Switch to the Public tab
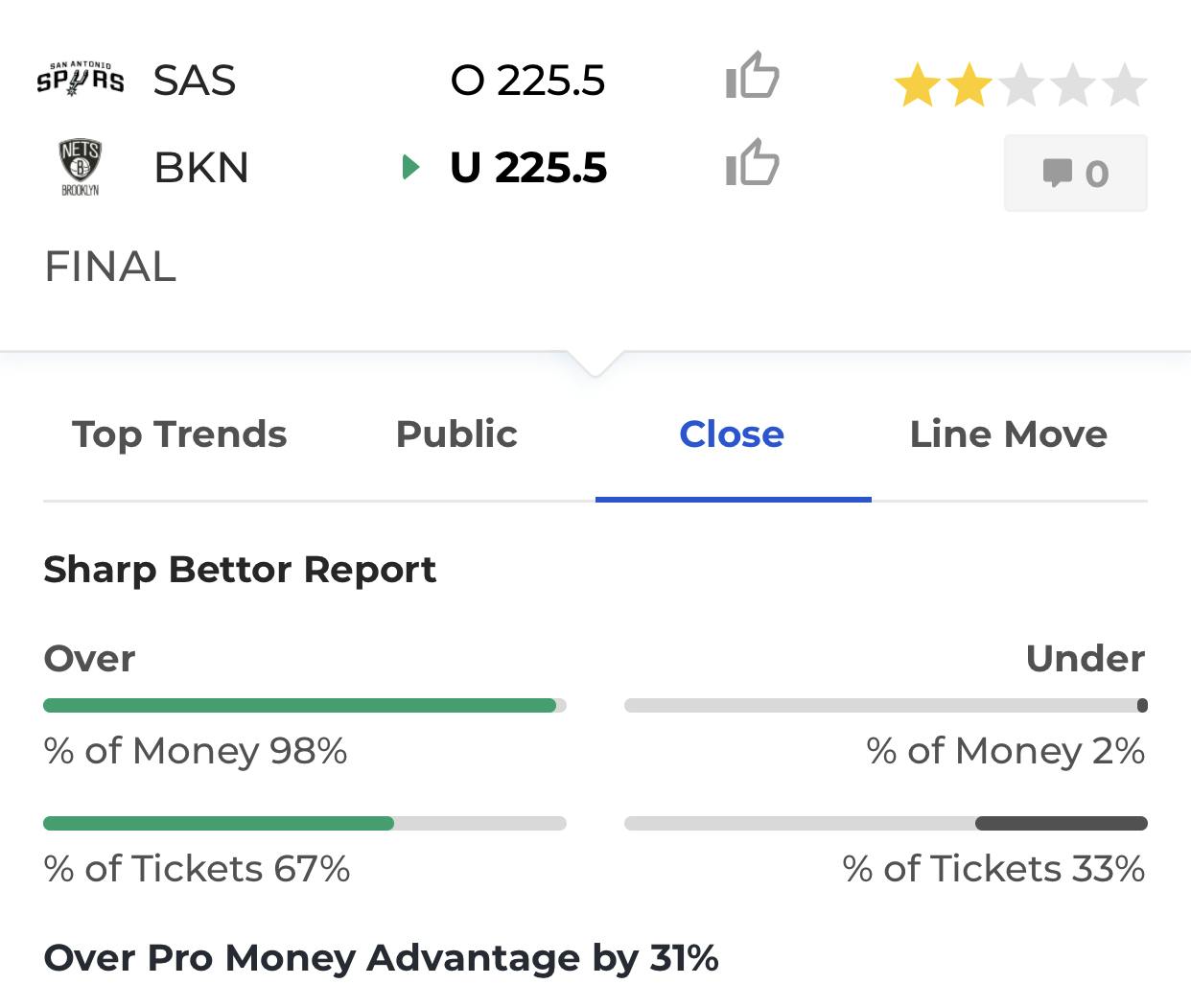The image size is (1191, 1008). click(456, 434)
